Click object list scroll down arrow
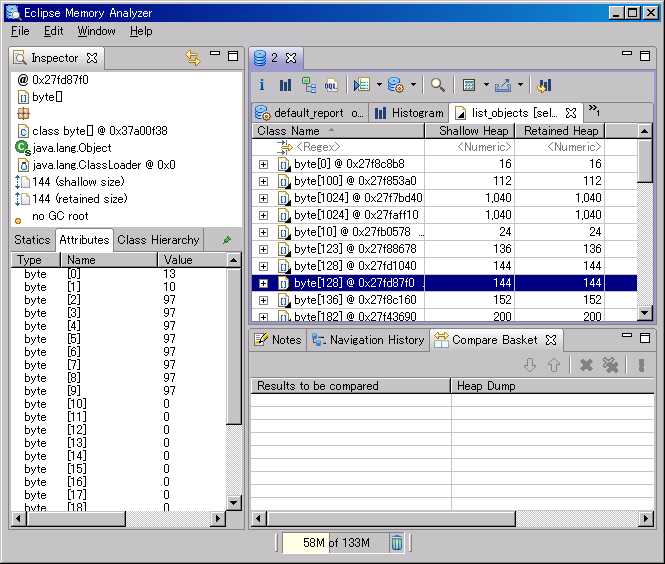Screen dimensions: 665x564 tap(645, 313)
